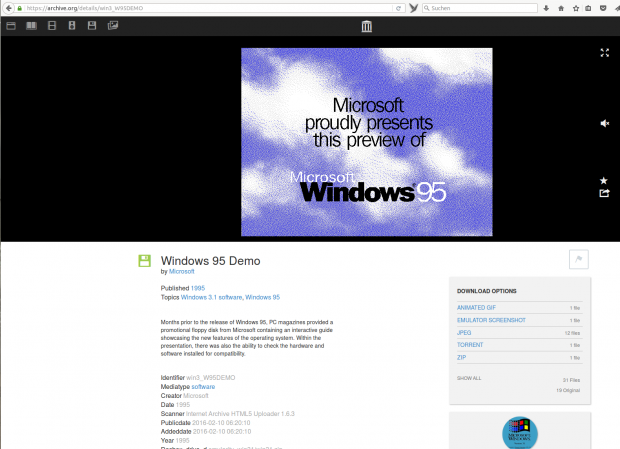Share this item via the share icon

click(x=604, y=193)
